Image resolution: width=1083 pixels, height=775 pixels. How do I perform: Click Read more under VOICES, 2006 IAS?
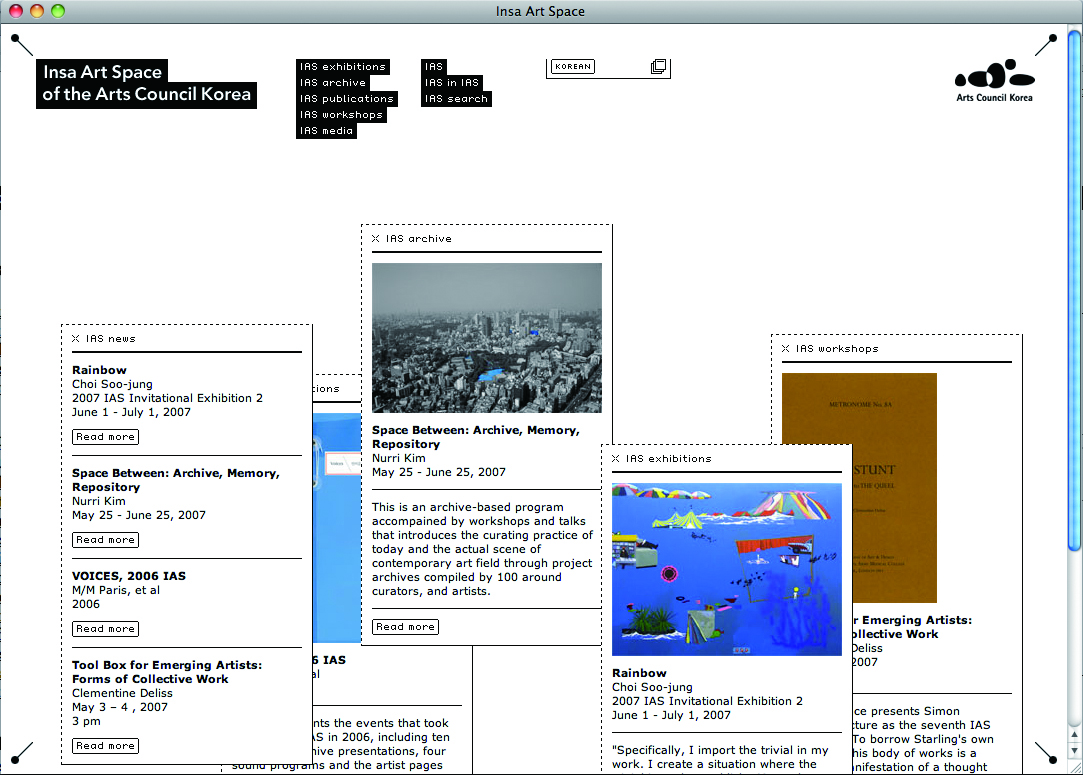pos(105,629)
